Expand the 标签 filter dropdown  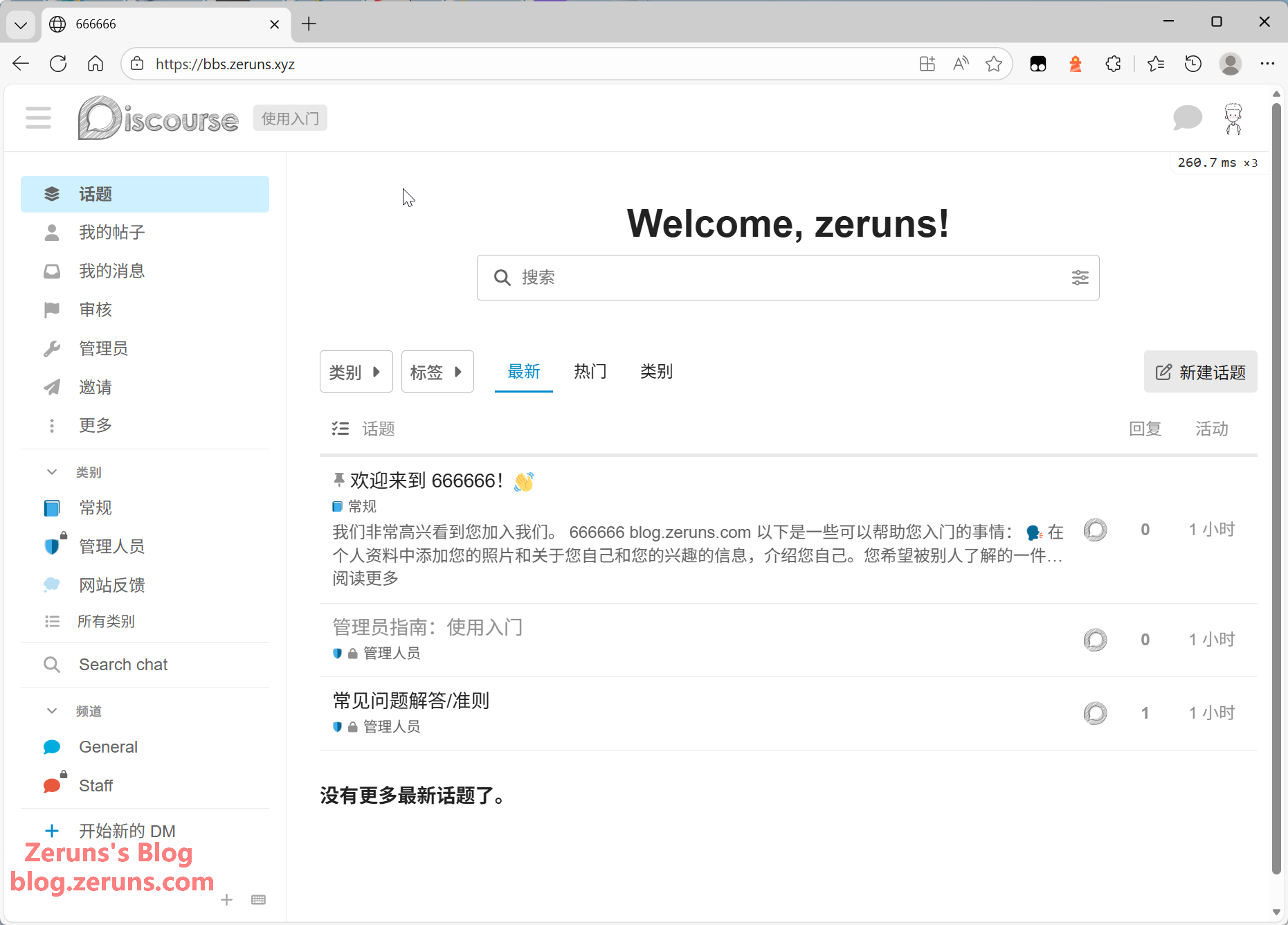coord(437,372)
